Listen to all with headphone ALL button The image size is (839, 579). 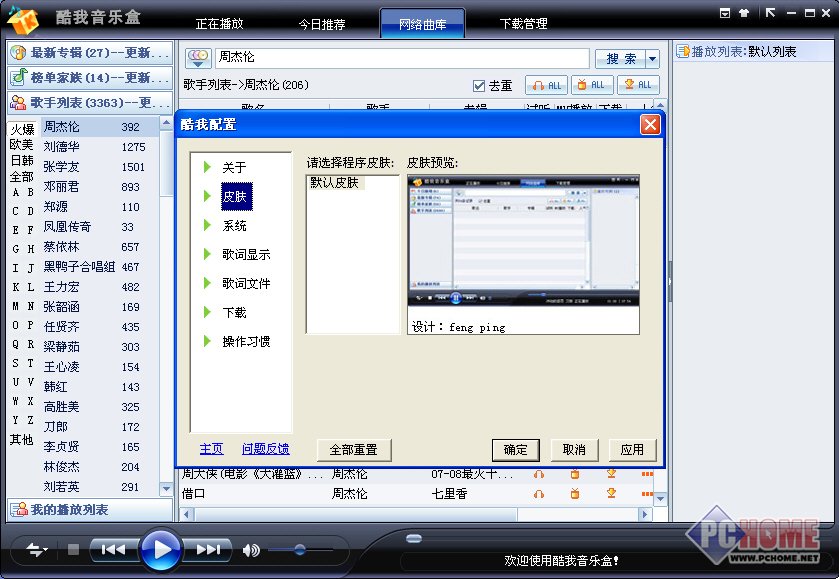(x=547, y=85)
